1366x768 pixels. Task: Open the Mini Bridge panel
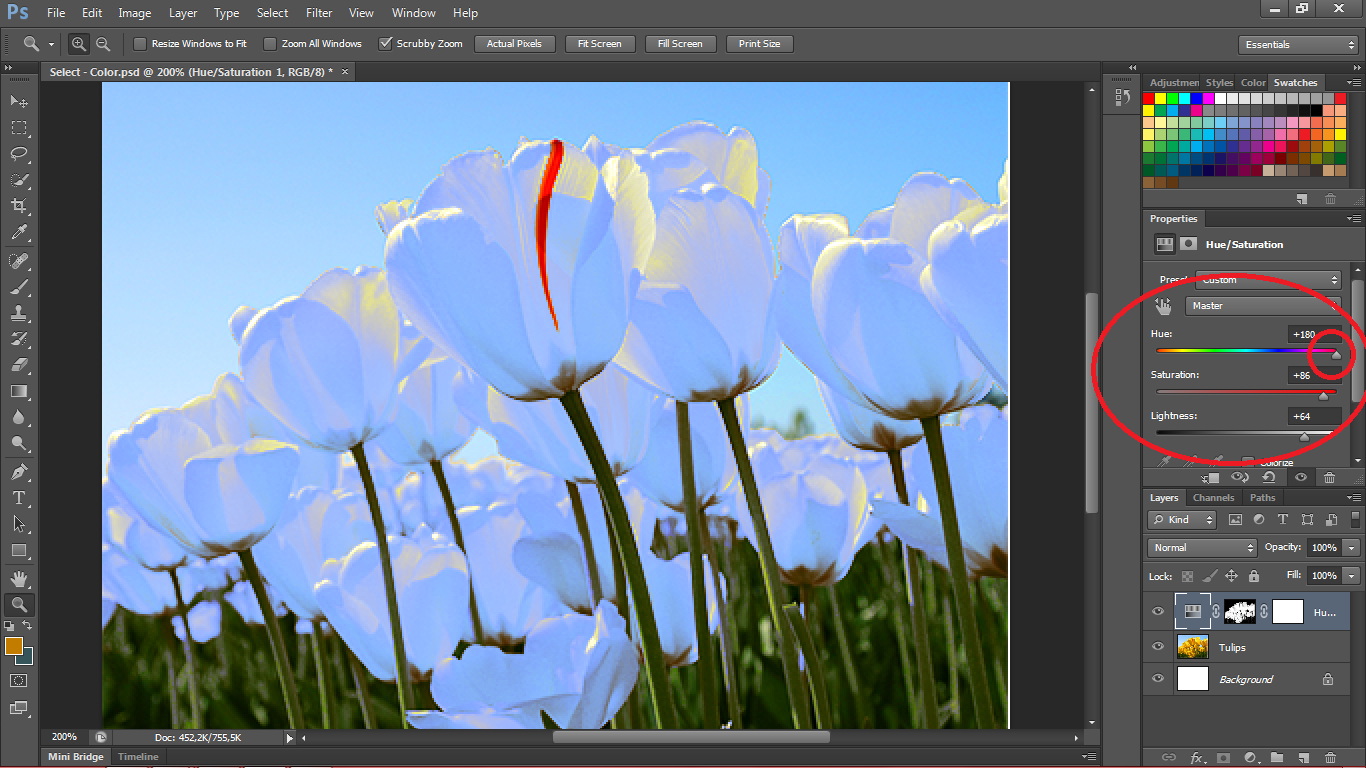(x=76, y=757)
